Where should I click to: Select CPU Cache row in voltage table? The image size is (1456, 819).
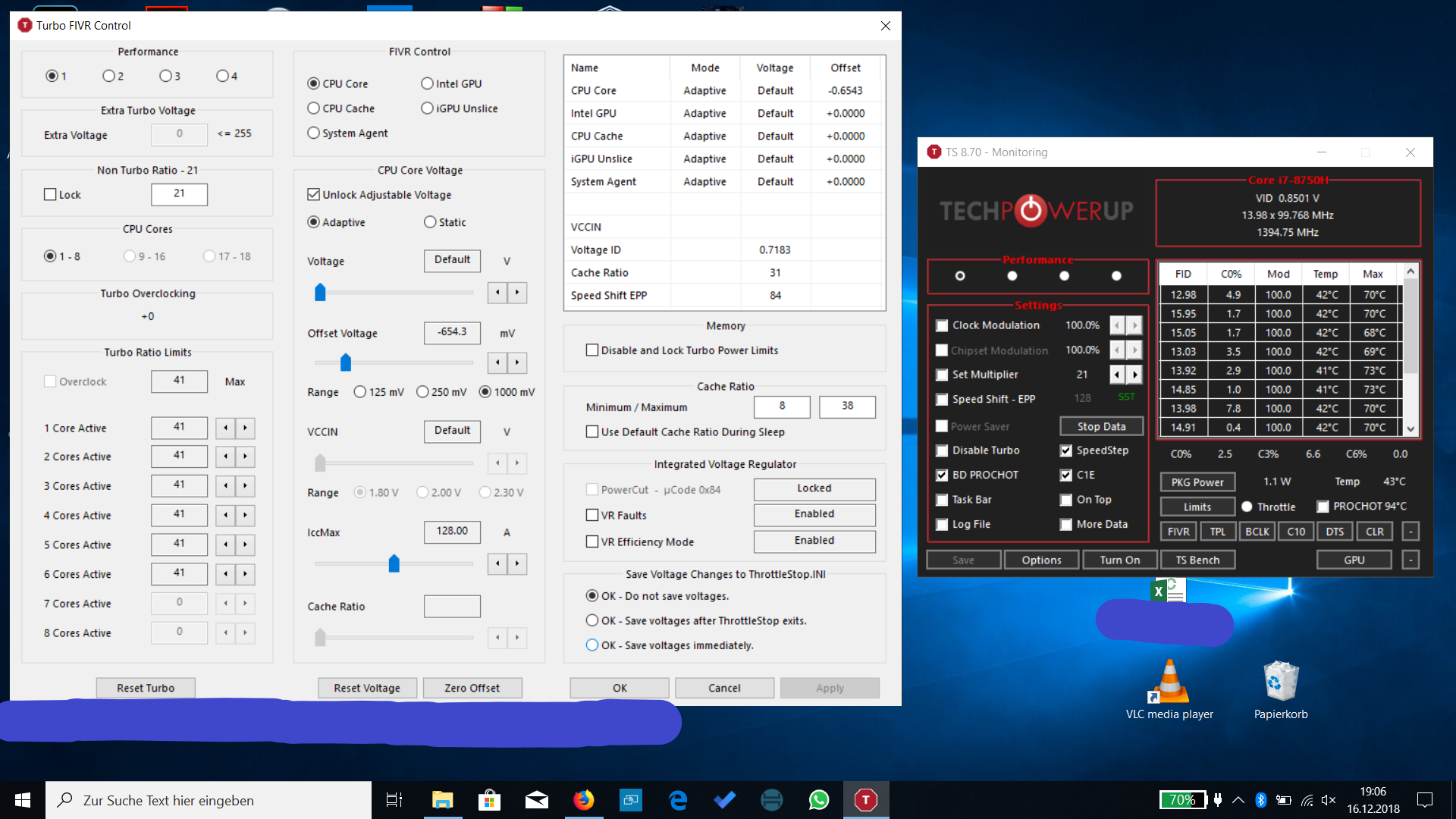pyautogui.click(x=597, y=136)
